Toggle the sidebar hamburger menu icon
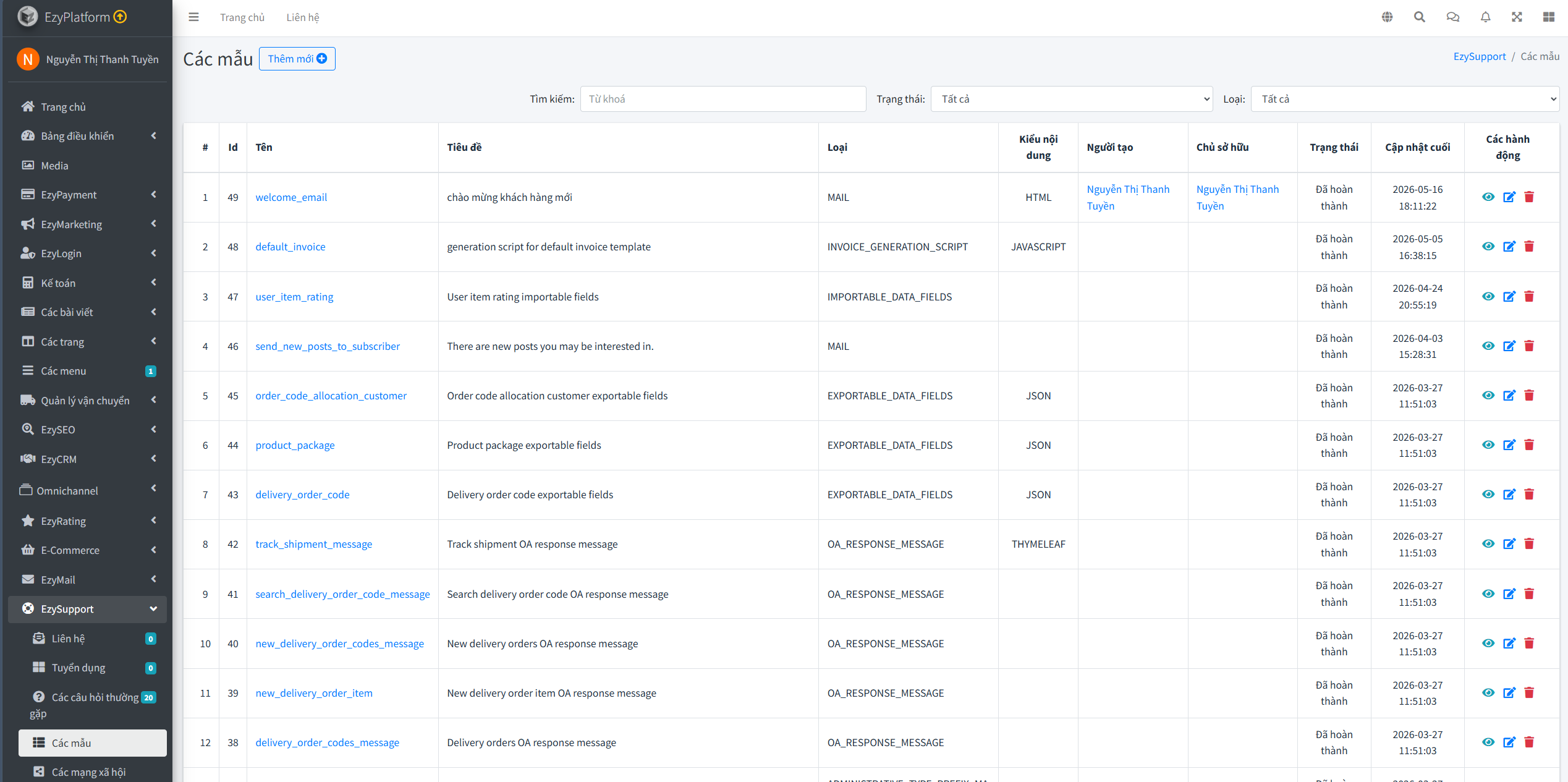The height and width of the screenshot is (782, 1568). coord(193,17)
